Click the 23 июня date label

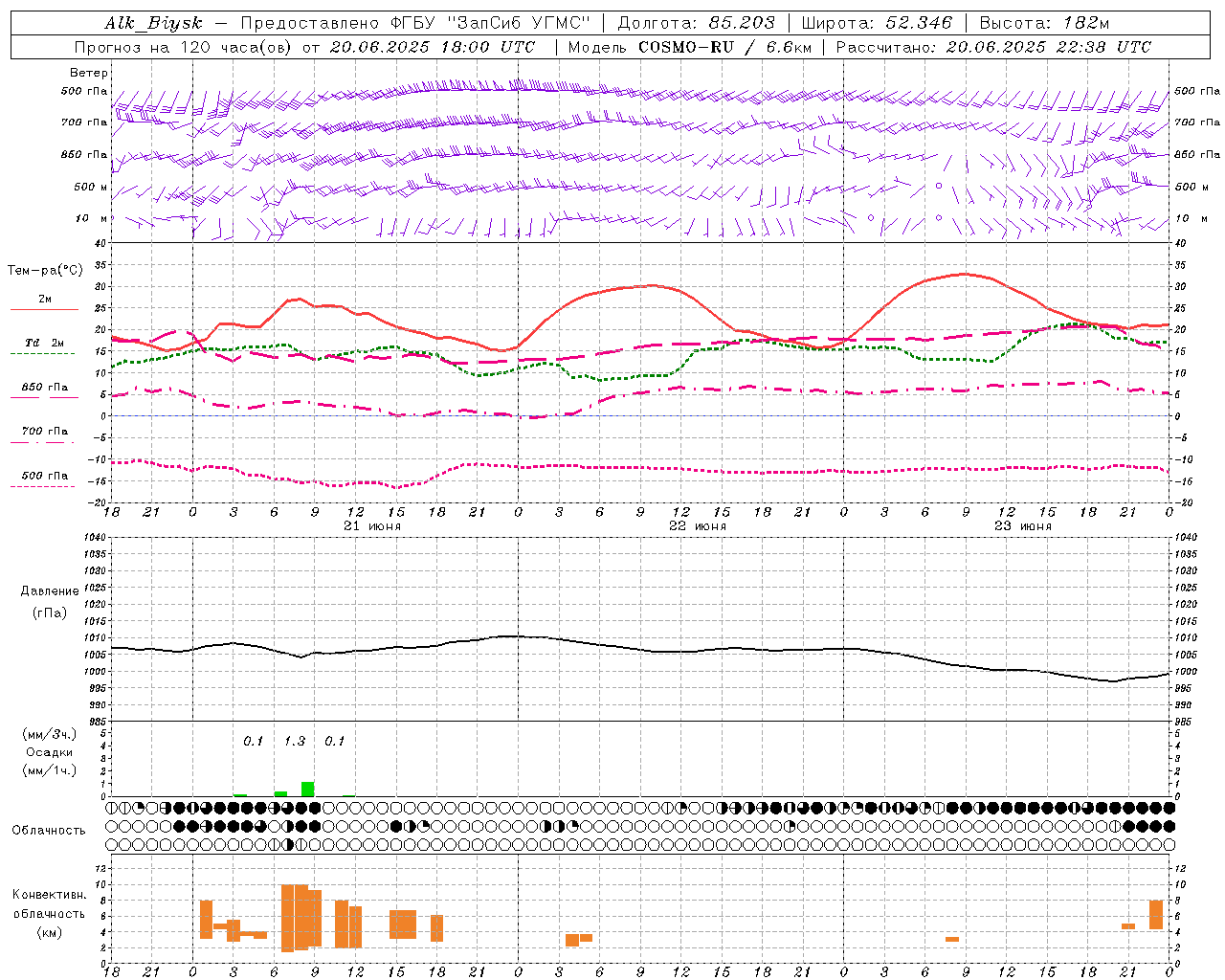(x=1022, y=526)
